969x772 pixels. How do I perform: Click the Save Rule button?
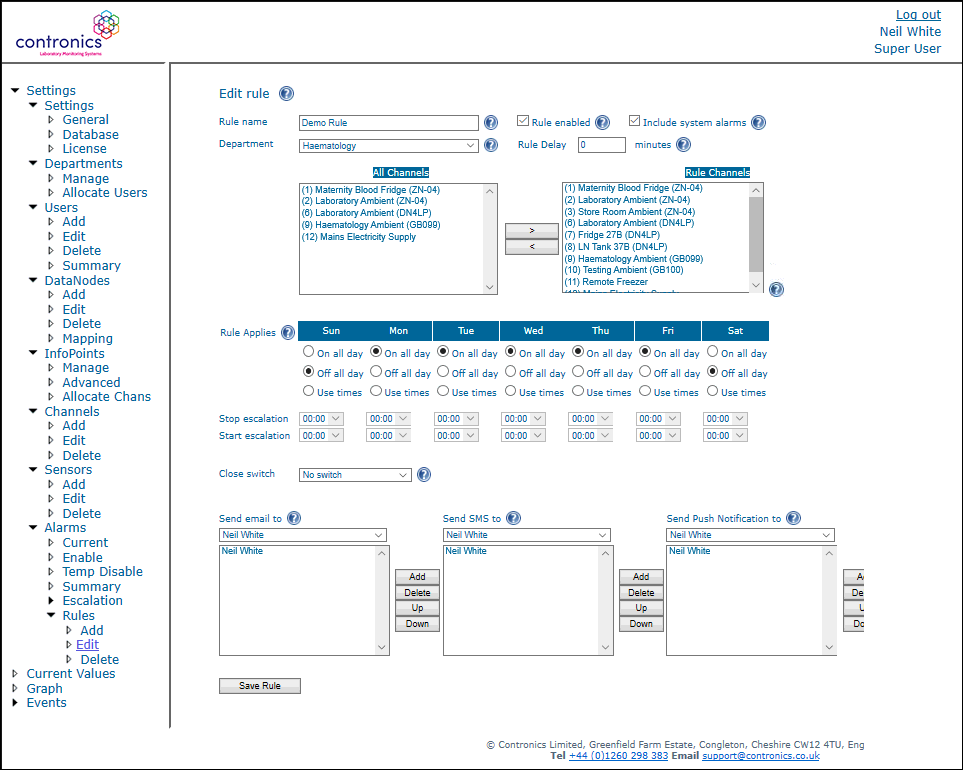pyautogui.click(x=259, y=686)
